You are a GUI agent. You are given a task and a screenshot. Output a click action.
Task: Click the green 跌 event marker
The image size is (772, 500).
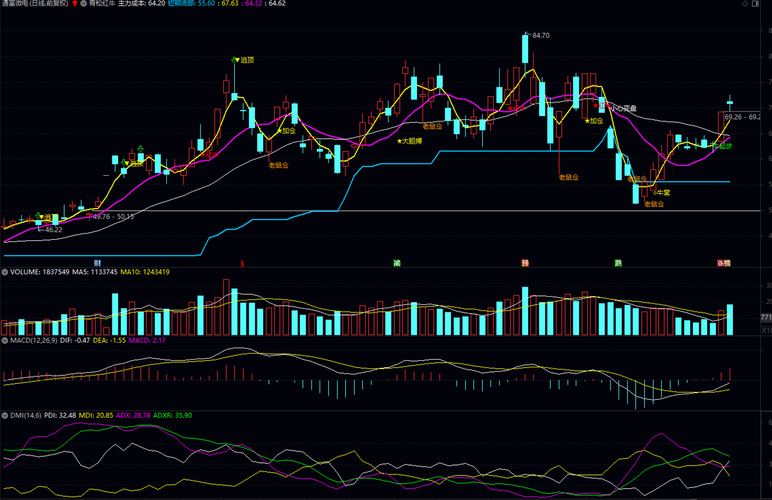[618, 263]
